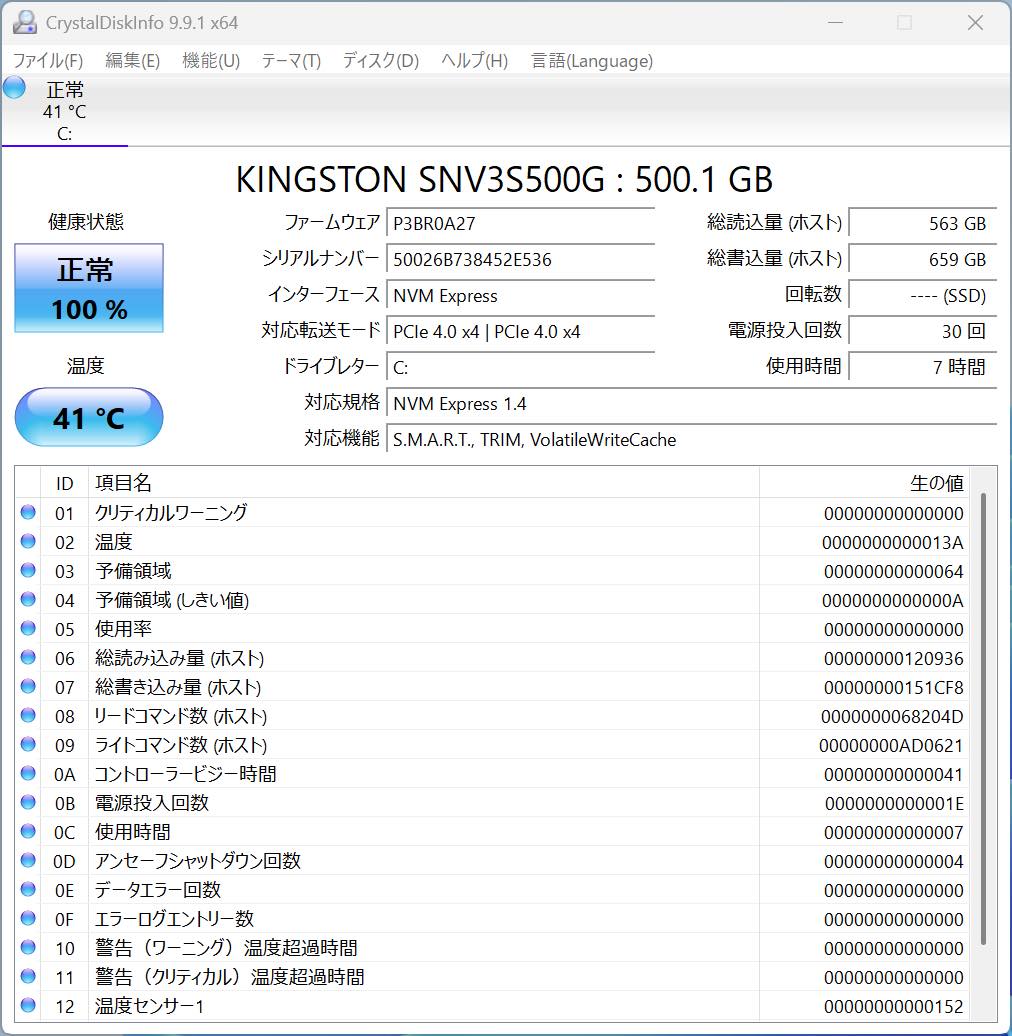Close the CrystalDiskInfo window

(975, 22)
